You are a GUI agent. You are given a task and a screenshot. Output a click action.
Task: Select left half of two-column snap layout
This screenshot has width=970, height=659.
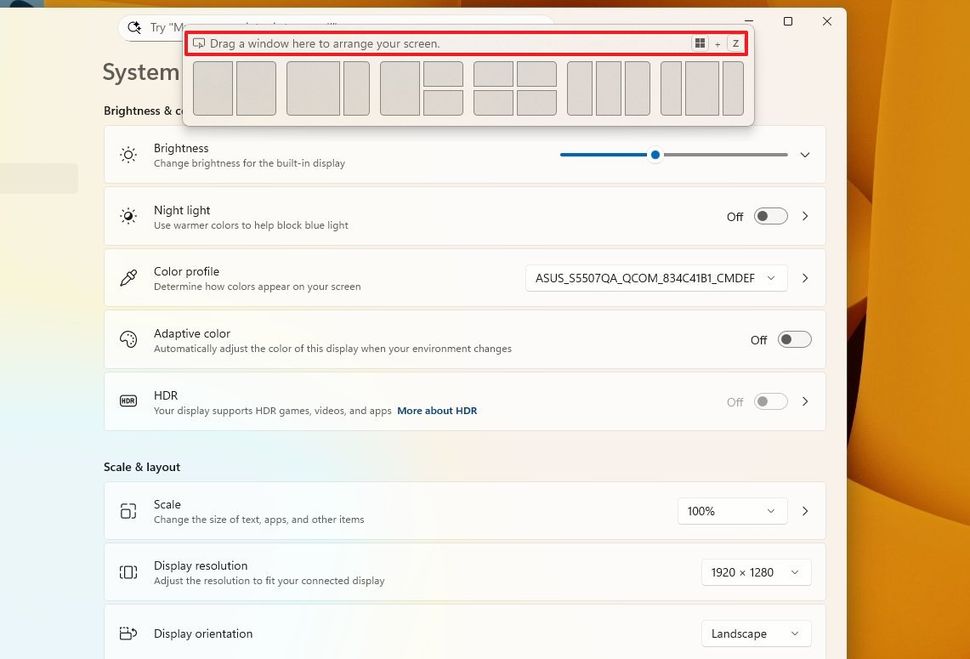click(x=213, y=88)
